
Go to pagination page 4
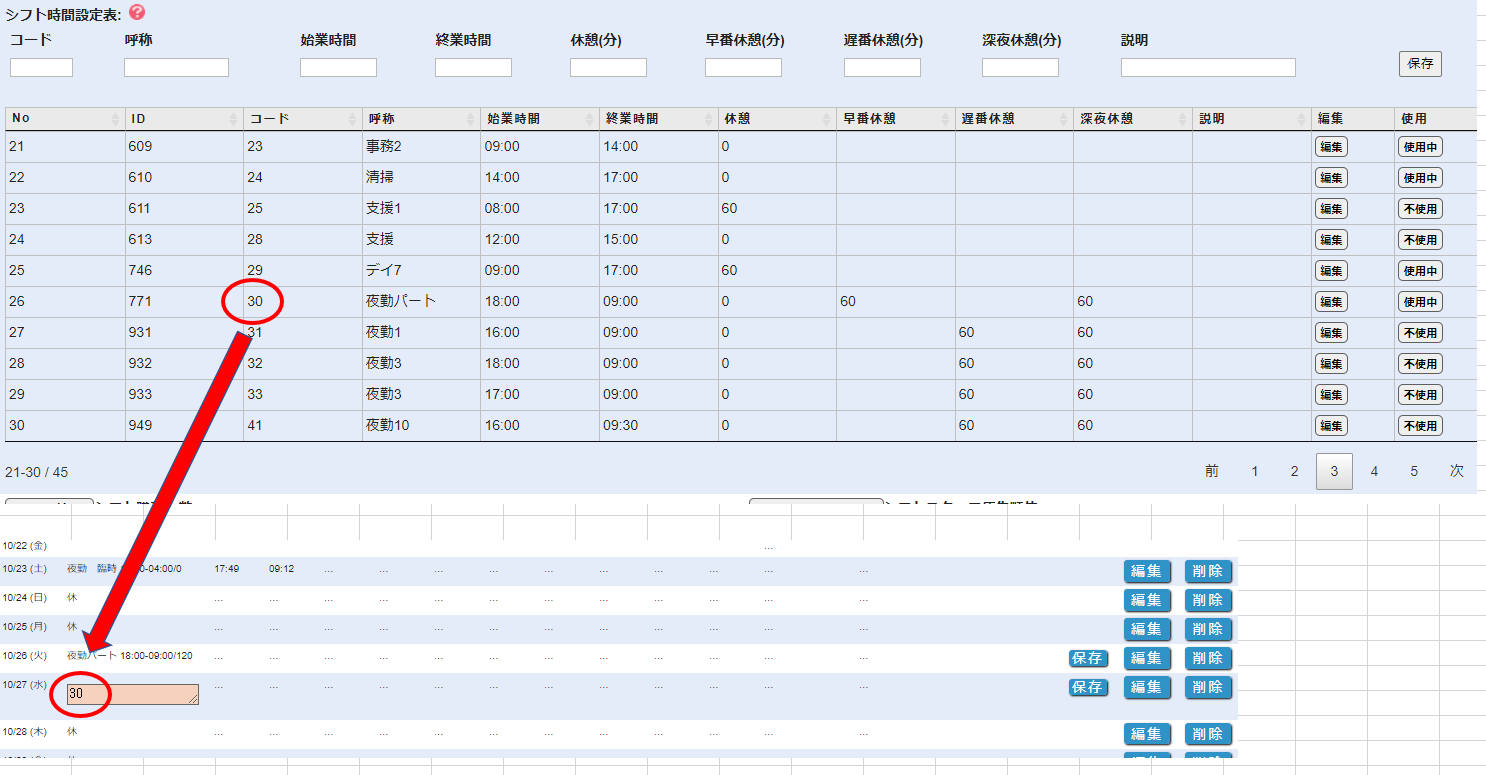(1374, 471)
